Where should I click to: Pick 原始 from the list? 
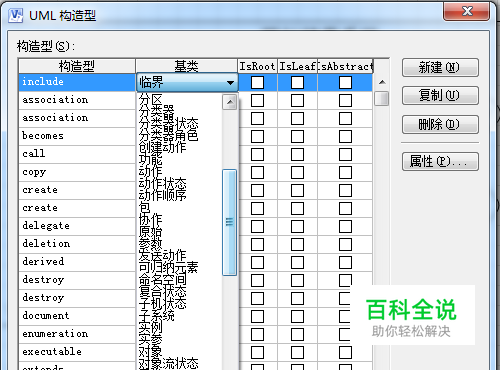point(151,231)
